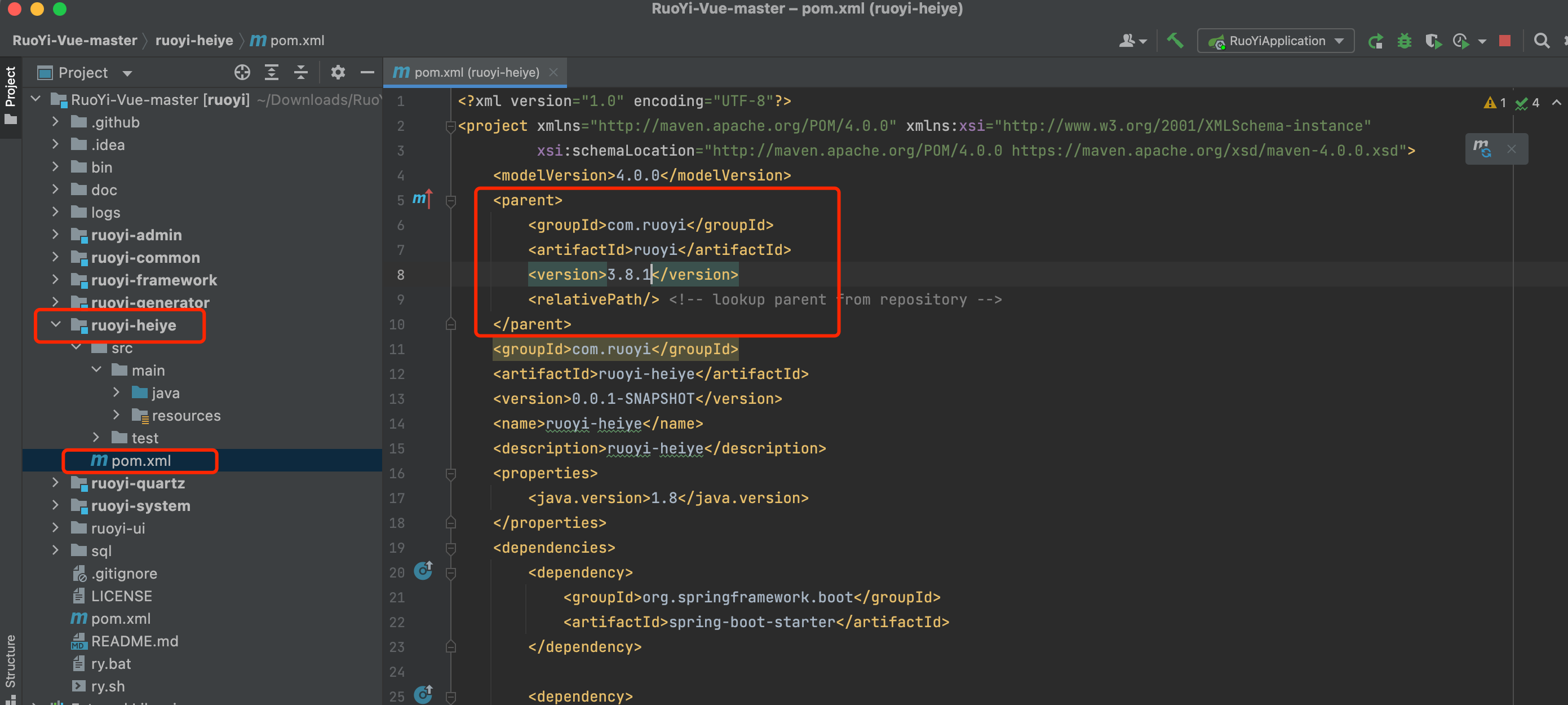Run with coverage shield icon
This screenshot has height=705, width=1568.
(x=1433, y=41)
